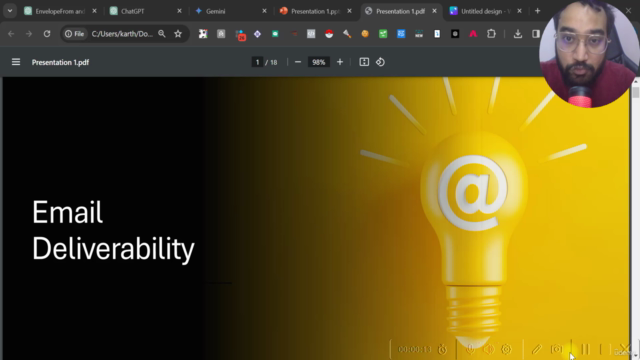Viewport: 640px width, 360px height.
Task: Click the blue square extension icon
Action: [x=401, y=34]
